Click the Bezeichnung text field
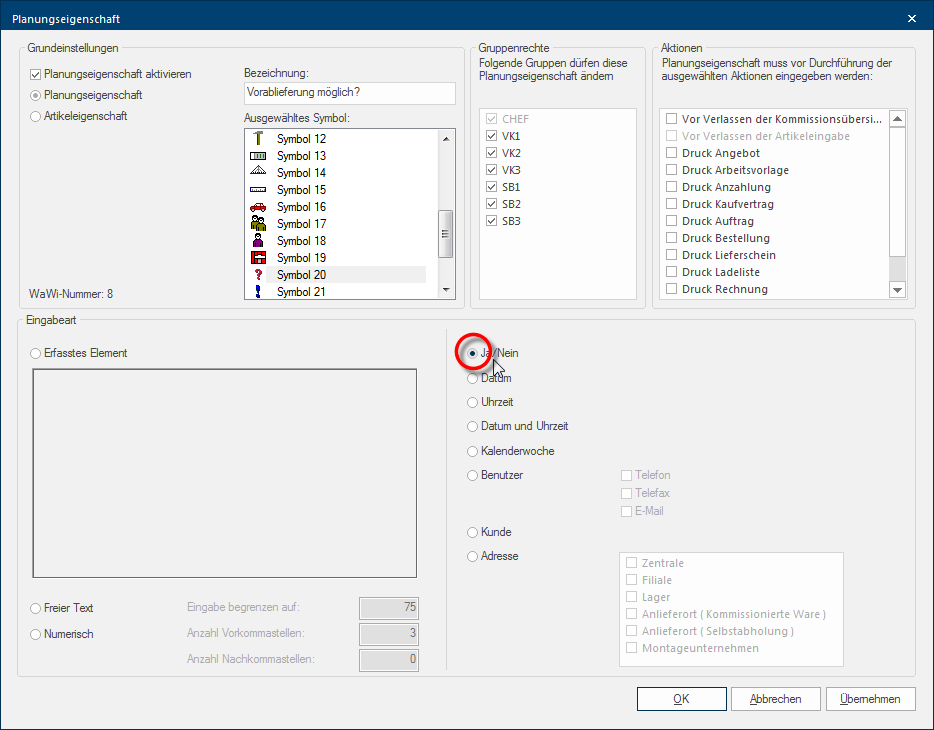Viewport: 934px width, 730px height. 349,93
